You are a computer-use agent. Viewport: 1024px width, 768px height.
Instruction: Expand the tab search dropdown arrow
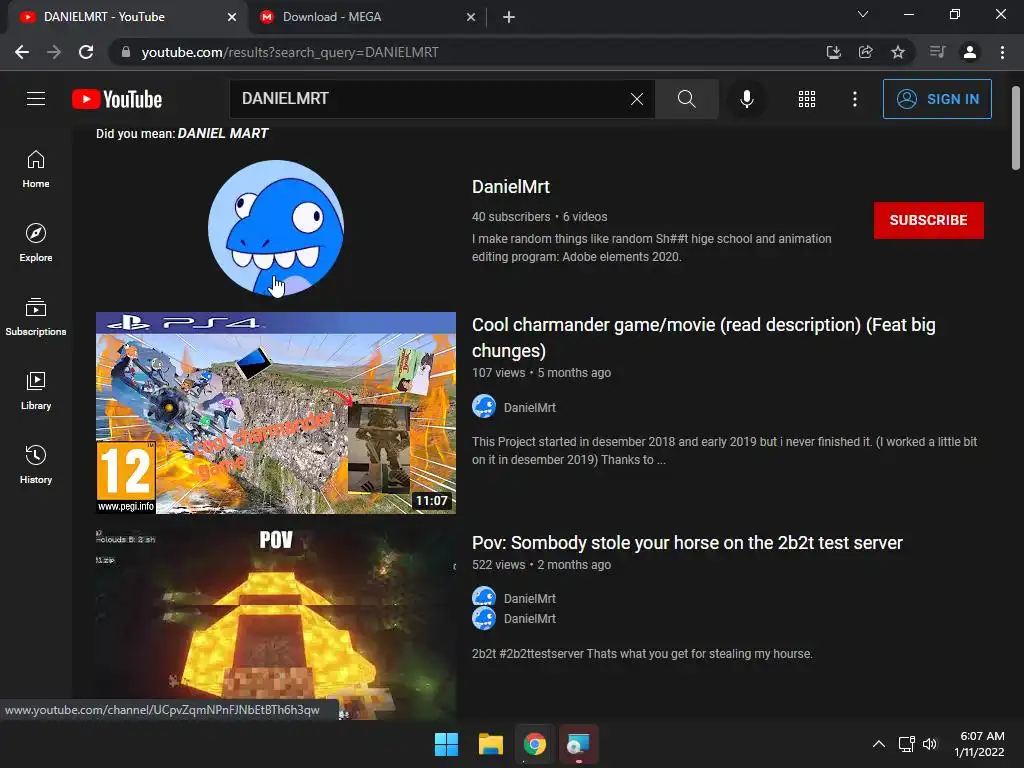tap(863, 14)
